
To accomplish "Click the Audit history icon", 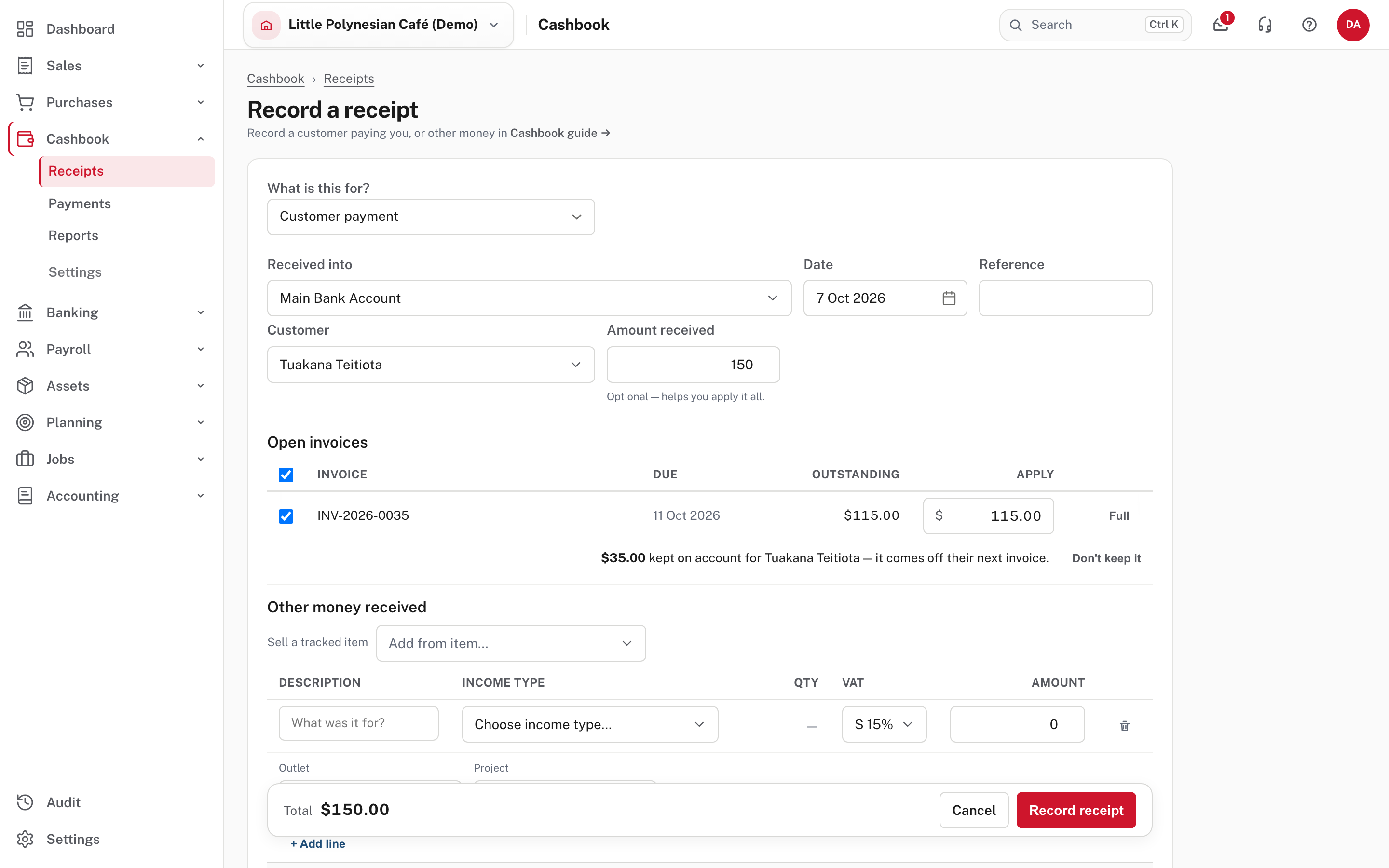I will [25, 802].
